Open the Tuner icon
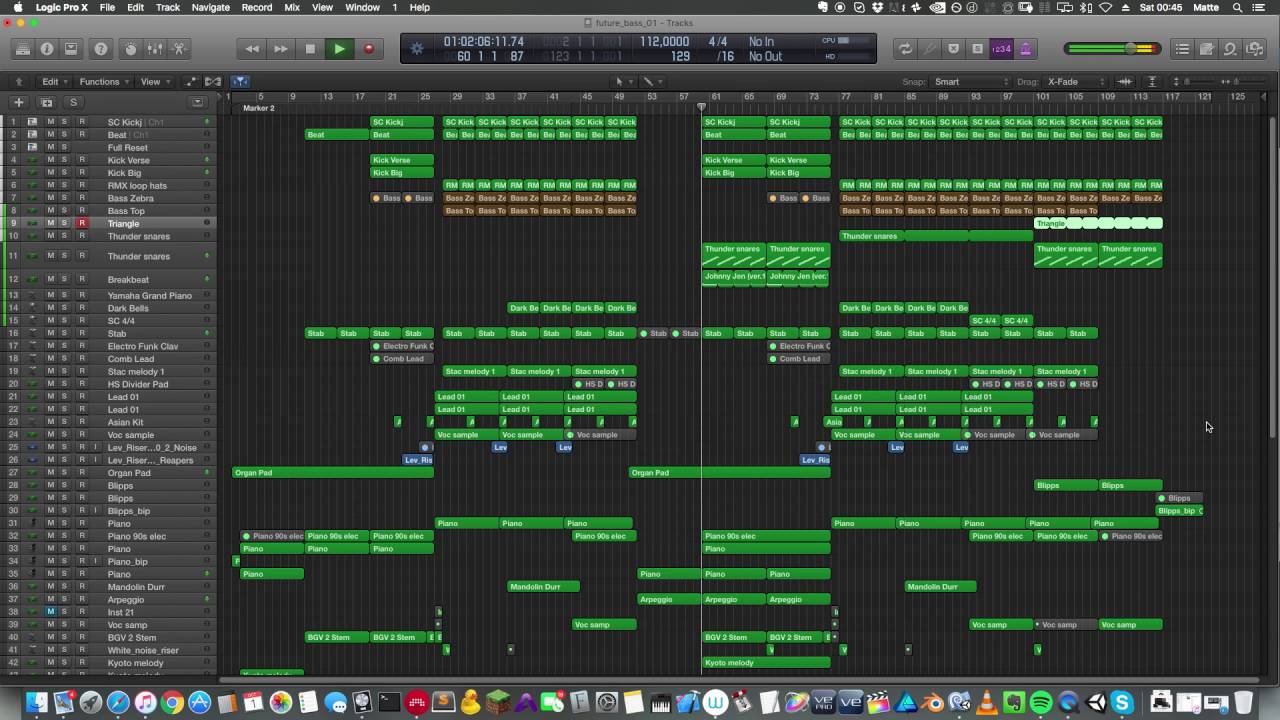The height and width of the screenshot is (720, 1280). click(x=930, y=48)
